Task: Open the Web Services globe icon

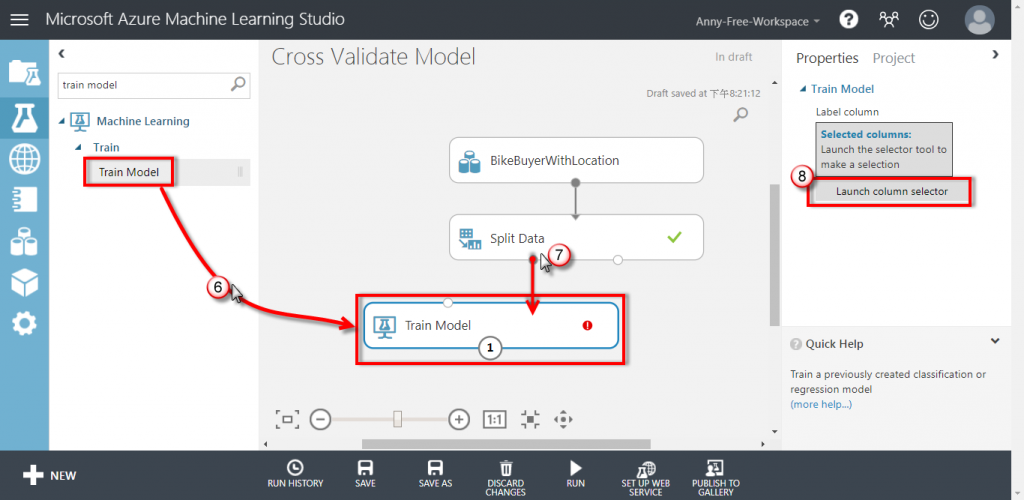Action: (x=24, y=159)
